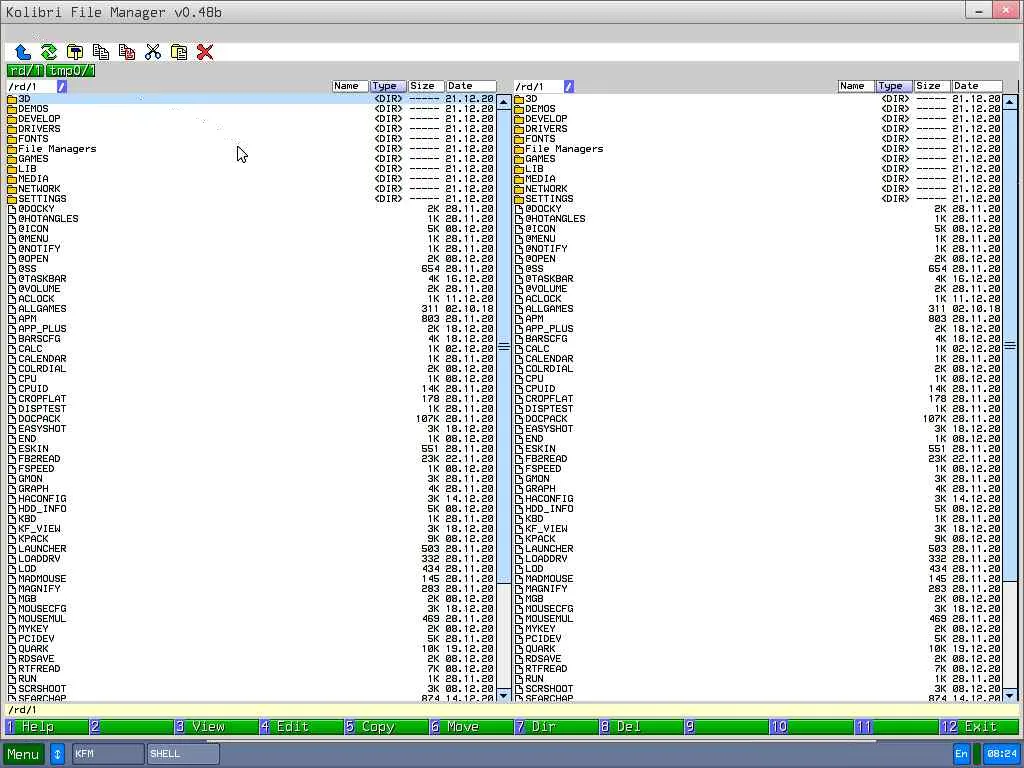This screenshot has width=1024, height=768.
Task: Click the 08:24 clock in taskbar
Action: click(x=1001, y=754)
